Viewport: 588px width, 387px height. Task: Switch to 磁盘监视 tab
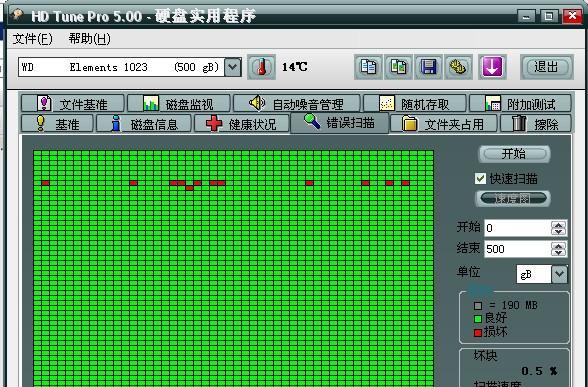point(178,104)
